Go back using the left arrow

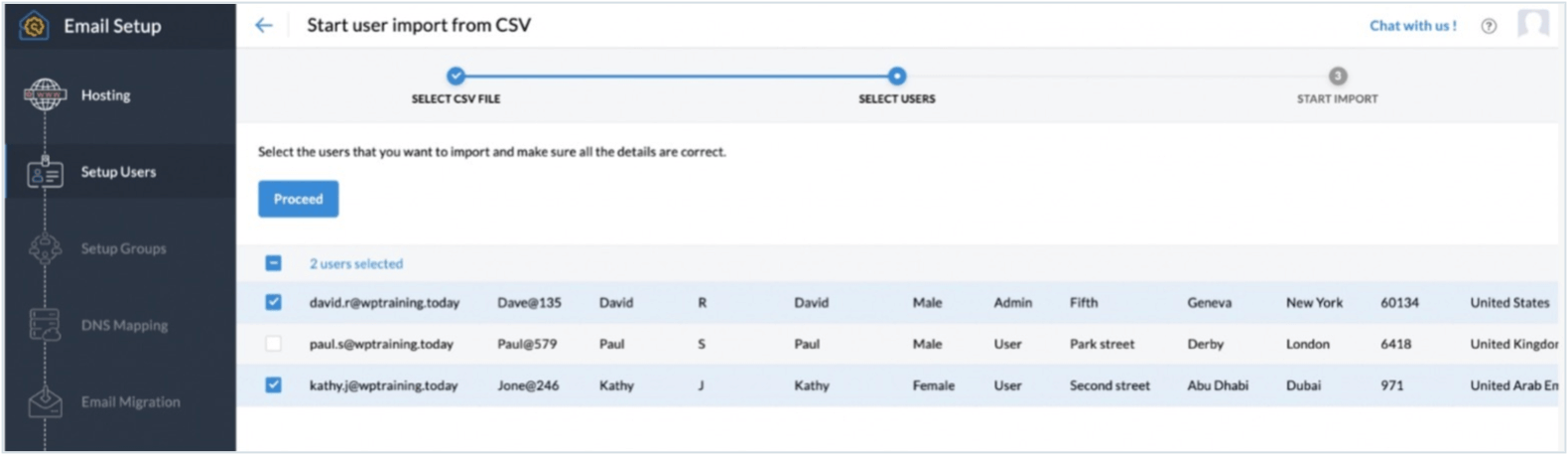(x=263, y=26)
